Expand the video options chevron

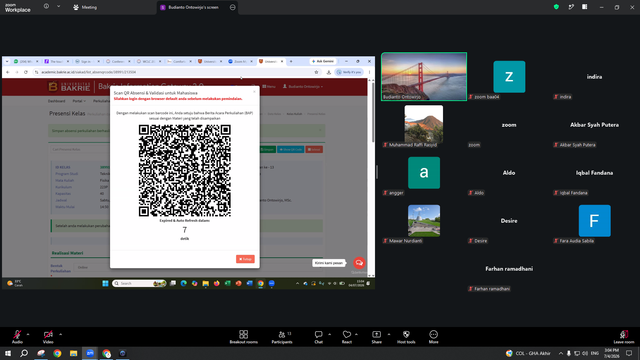[x=60, y=334]
